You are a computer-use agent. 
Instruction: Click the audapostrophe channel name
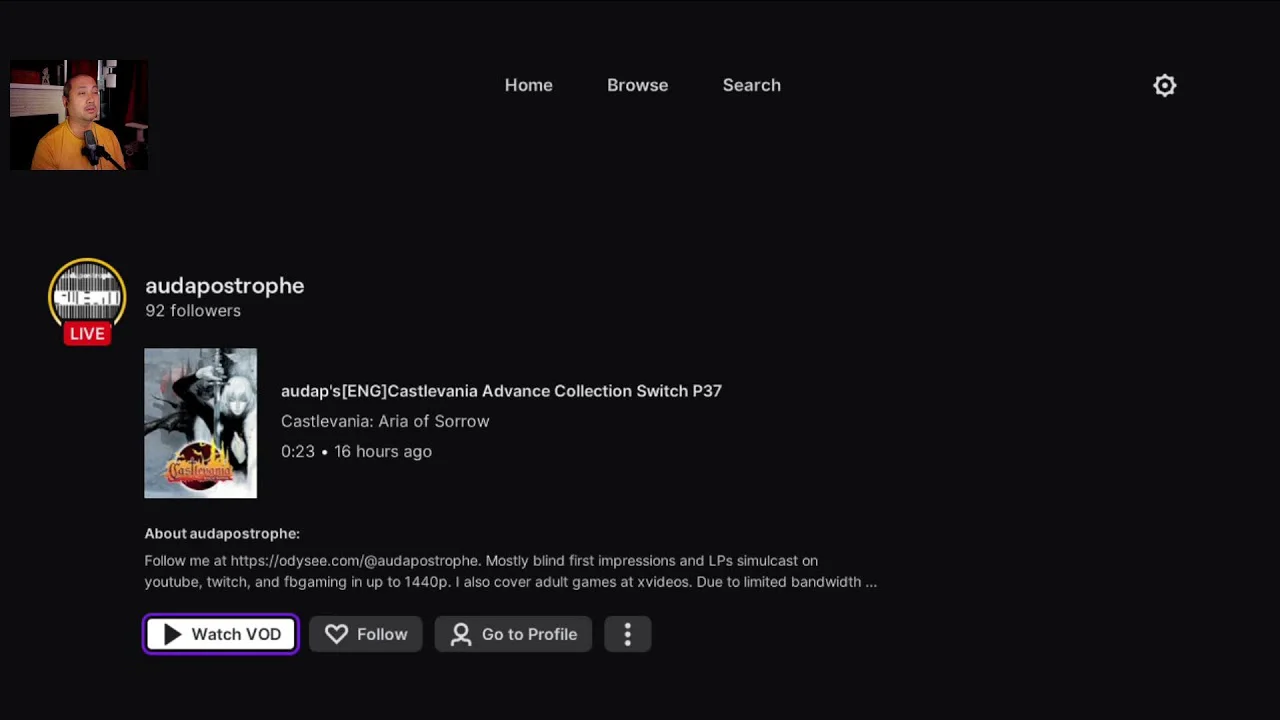pos(224,286)
